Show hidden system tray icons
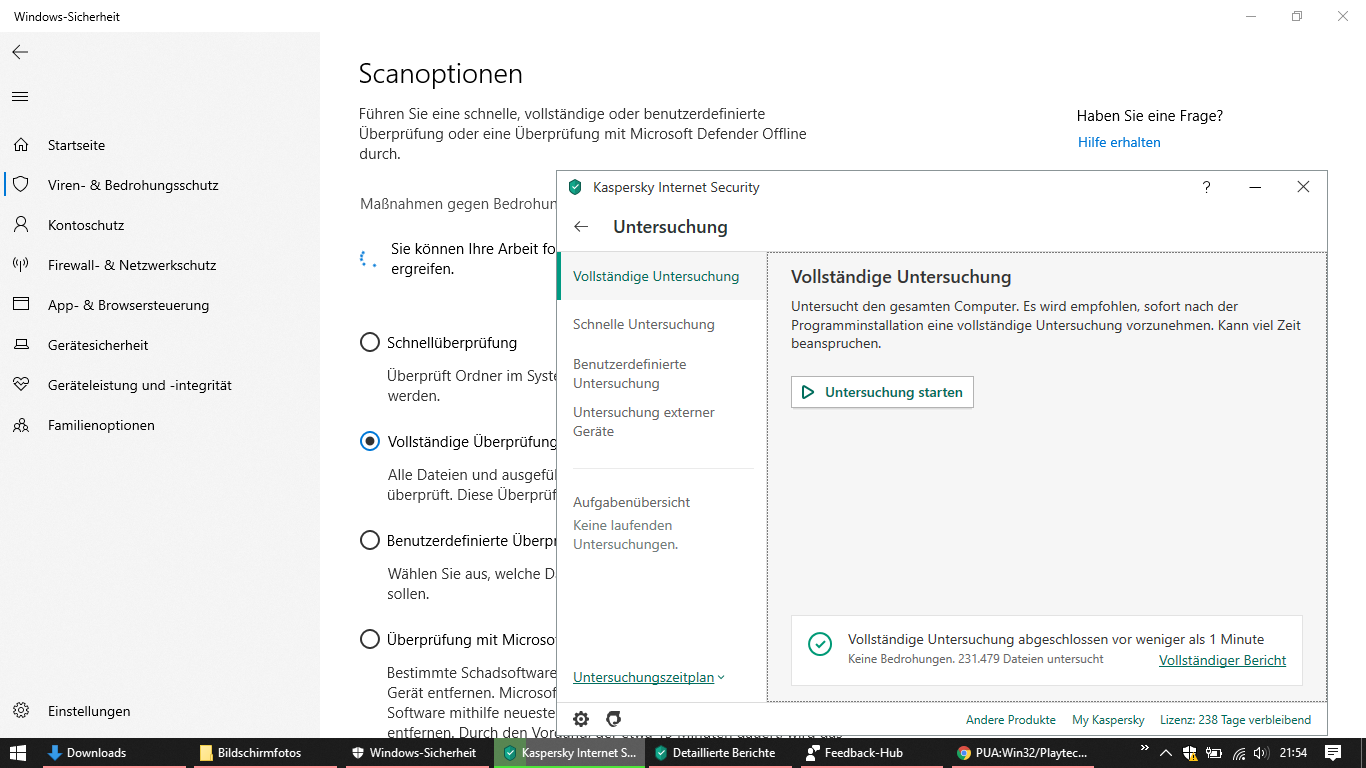Image resolution: width=1366 pixels, height=768 pixels. pos(1165,753)
